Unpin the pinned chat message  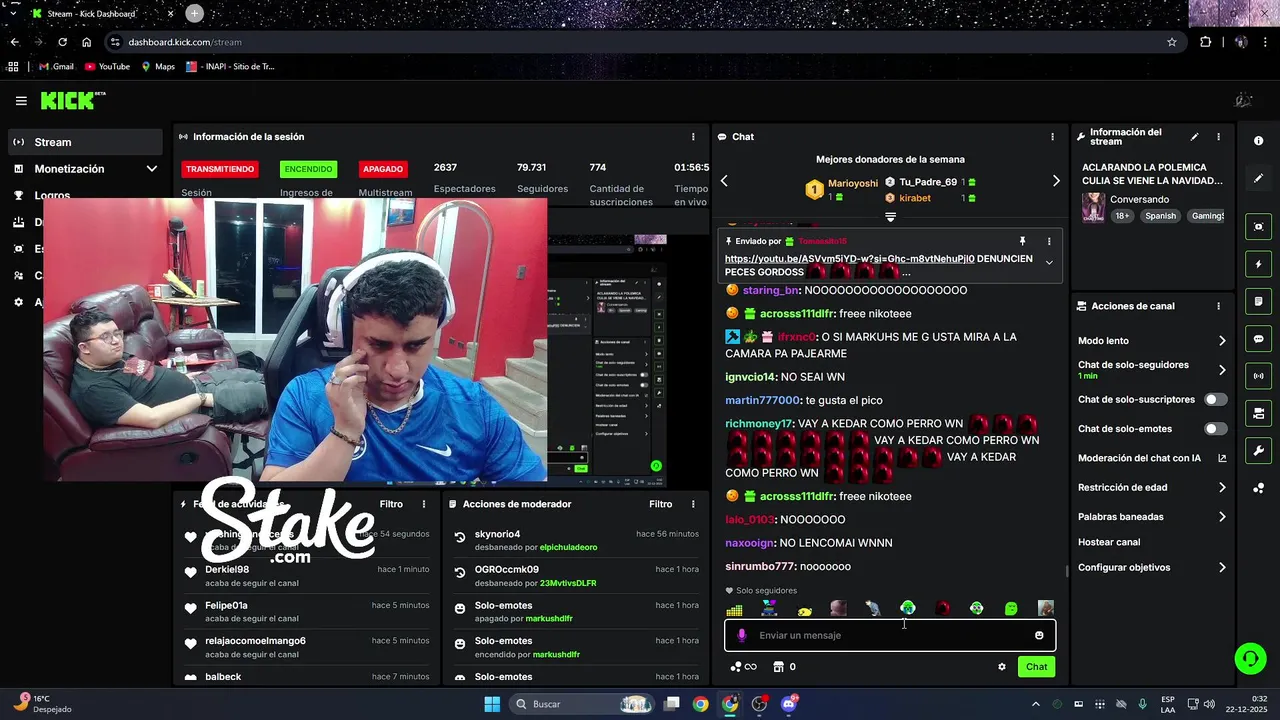(1022, 241)
